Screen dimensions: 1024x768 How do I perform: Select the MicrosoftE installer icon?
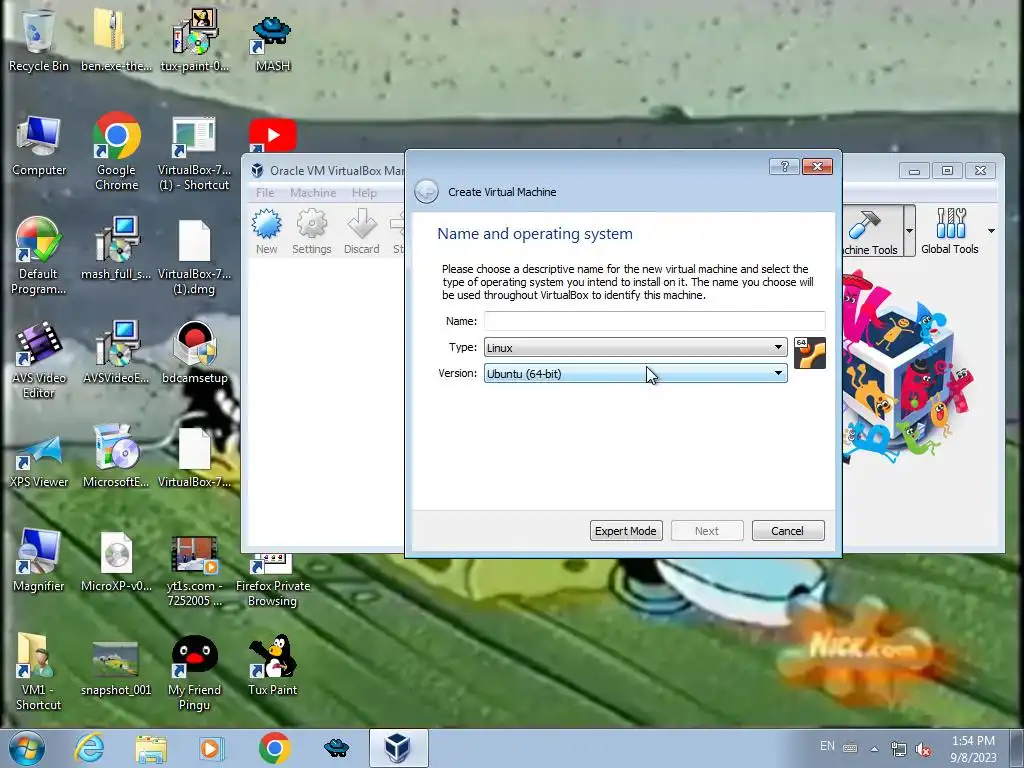pyautogui.click(x=116, y=456)
